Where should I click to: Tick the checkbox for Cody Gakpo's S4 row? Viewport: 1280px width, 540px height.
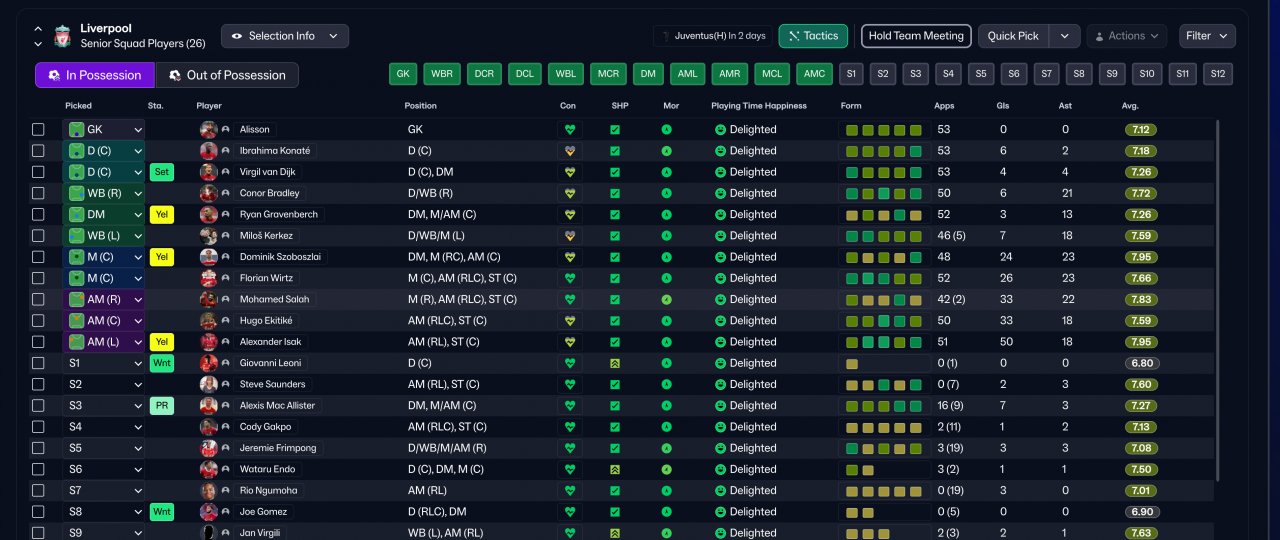pyautogui.click(x=38, y=427)
